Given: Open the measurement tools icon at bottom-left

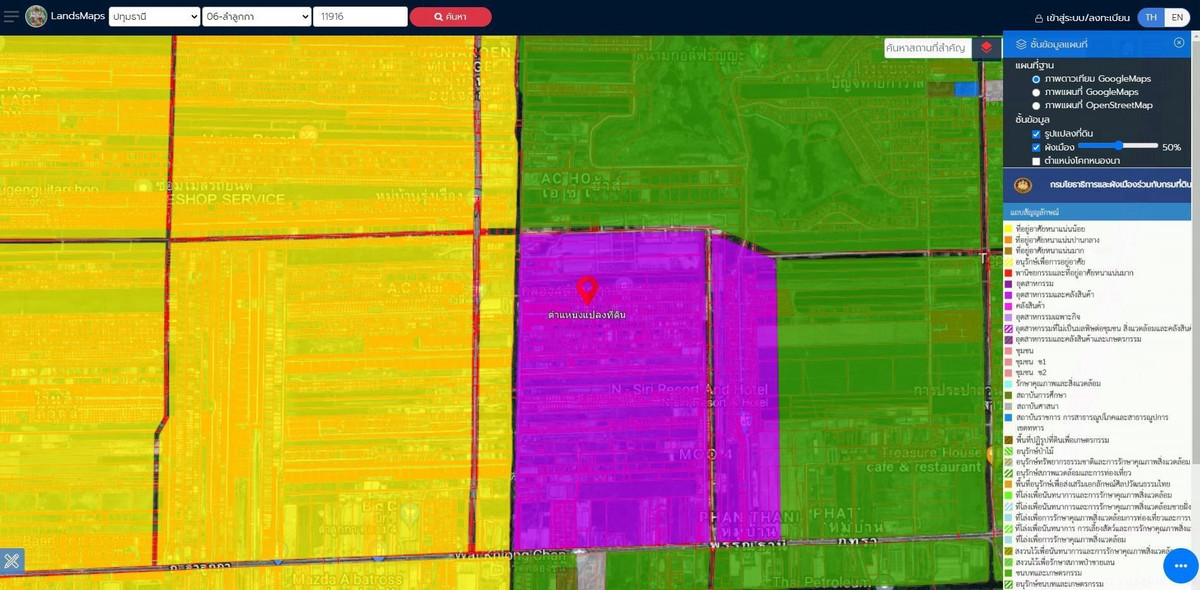Looking at the screenshot, I should point(12,560).
